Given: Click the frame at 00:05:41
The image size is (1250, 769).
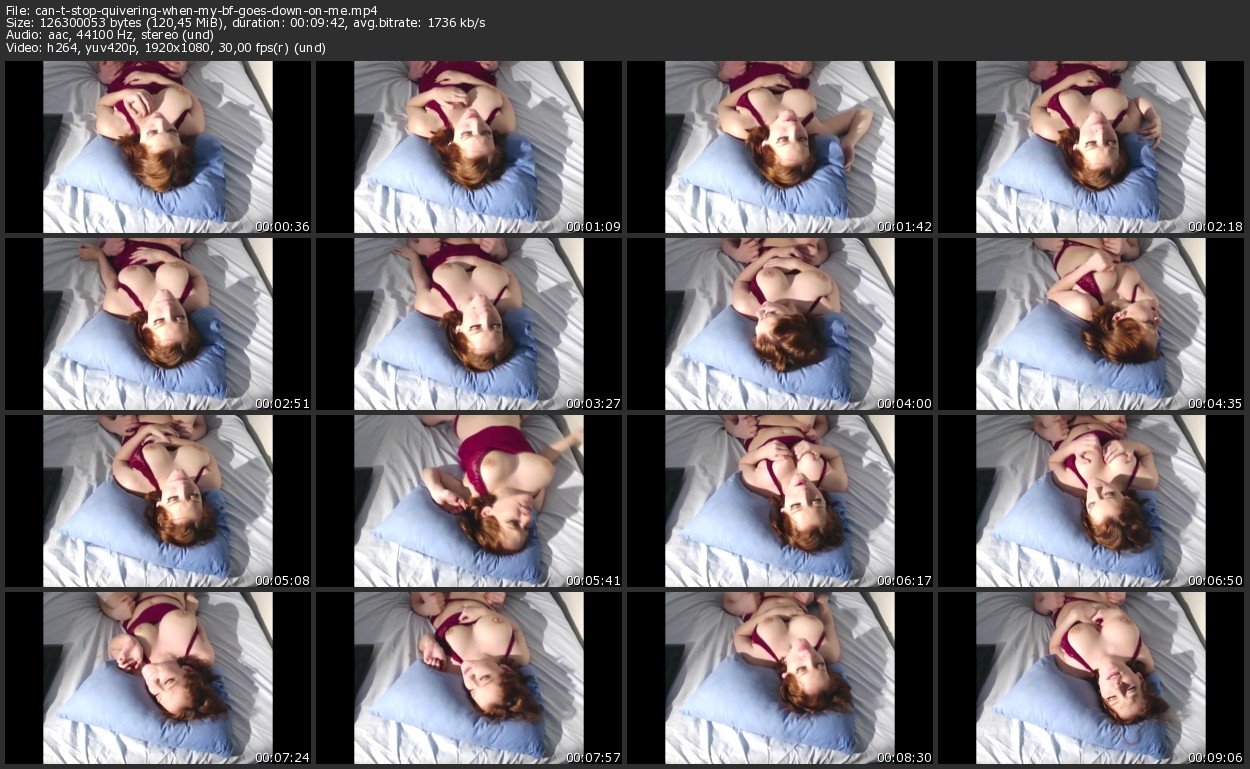Looking at the screenshot, I should coord(469,500).
